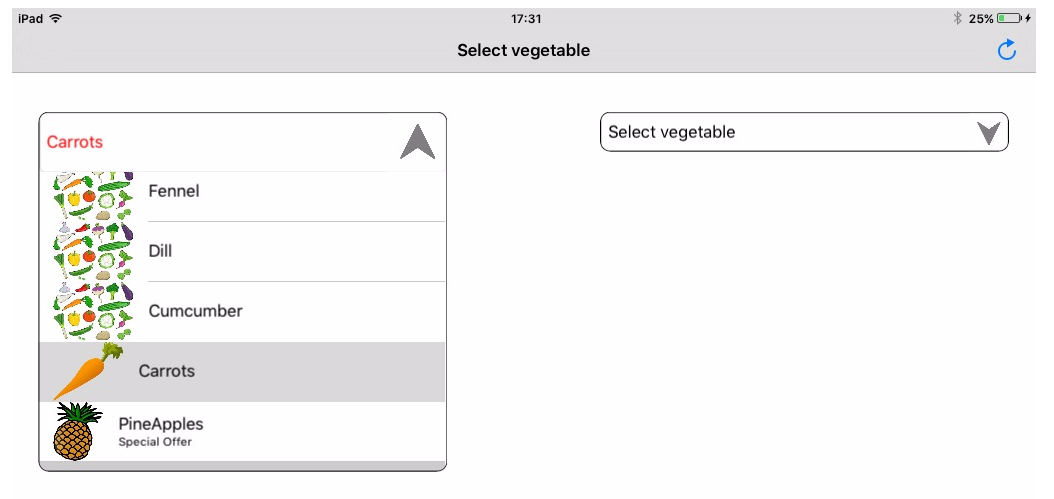Image resolution: width=1054 pixels, height=499 pixels.
Task: Tap the Wi-Fi status icon
Action: 55,19
